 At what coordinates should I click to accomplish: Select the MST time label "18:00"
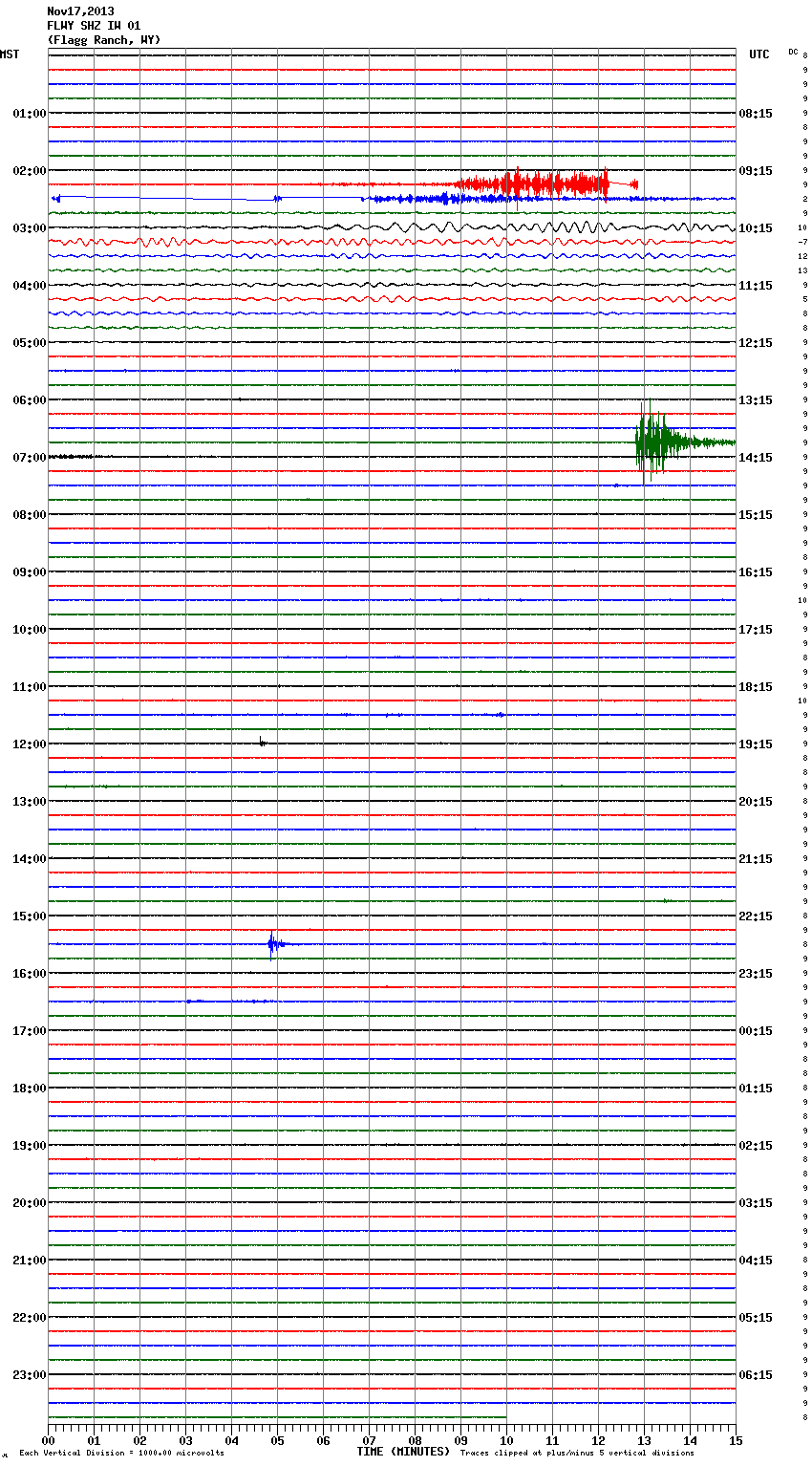[x=30, y=1089]
